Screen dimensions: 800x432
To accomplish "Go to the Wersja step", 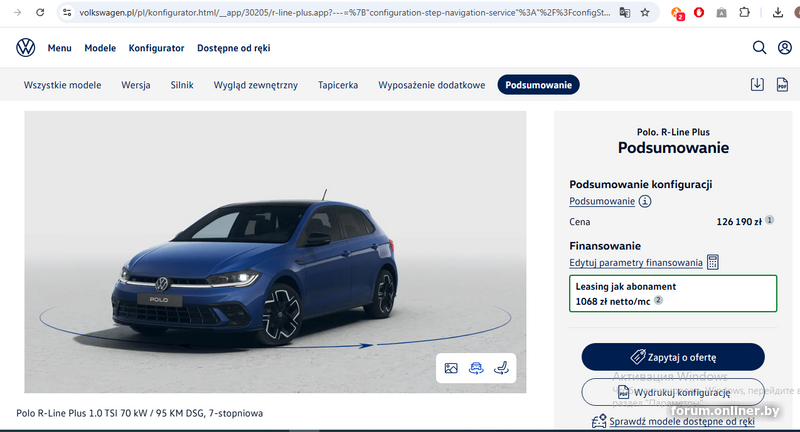I will pos(136,85).
